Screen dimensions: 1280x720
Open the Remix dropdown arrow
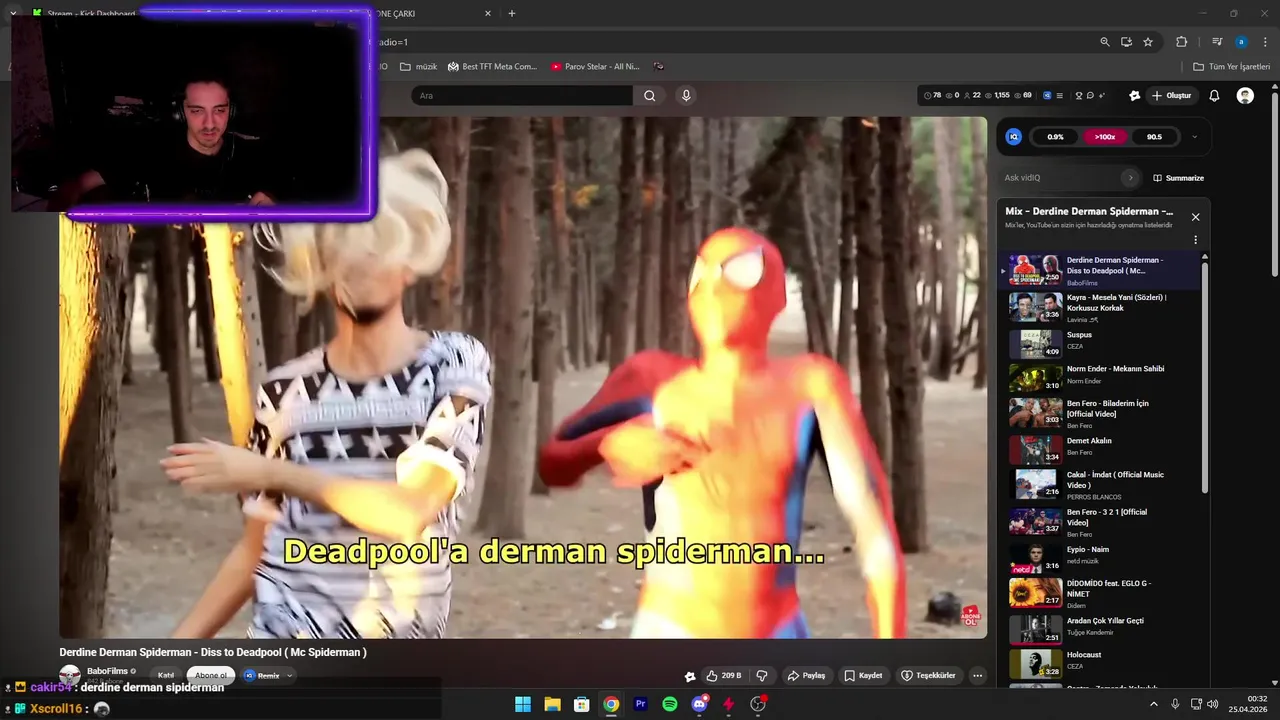coord(290,676)
